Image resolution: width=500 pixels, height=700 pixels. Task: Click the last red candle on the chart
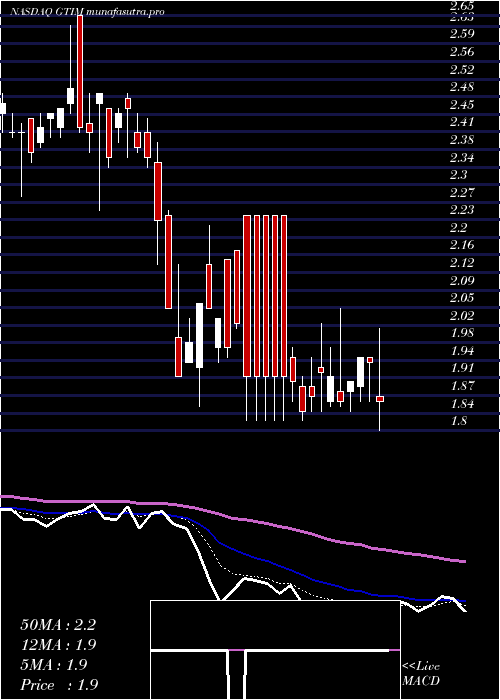tap(380, 399)
